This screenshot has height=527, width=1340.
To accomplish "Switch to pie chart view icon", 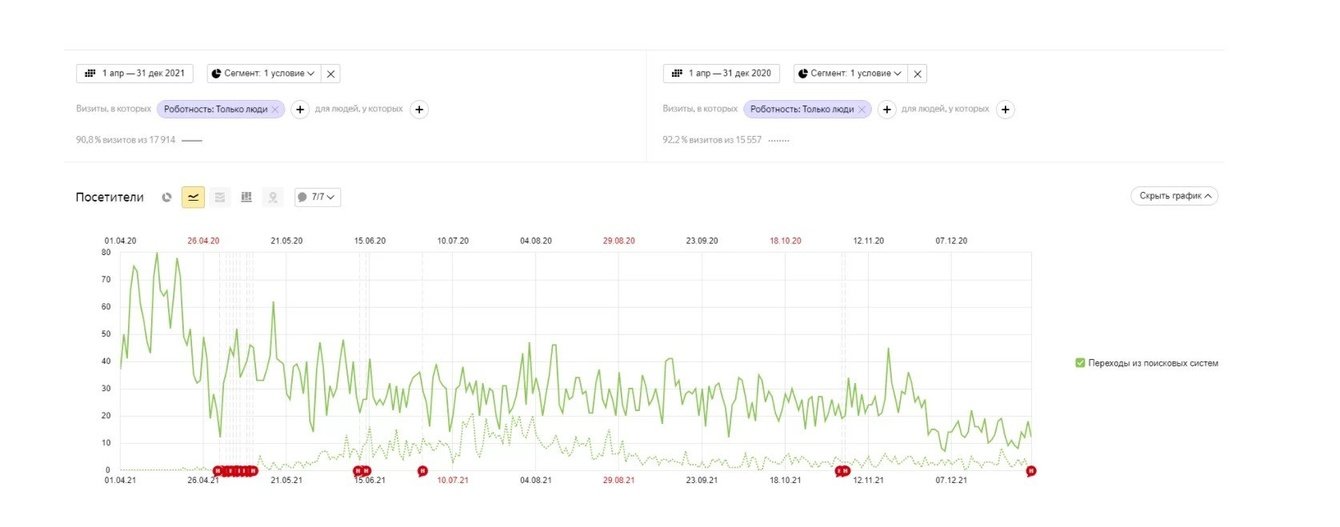I will [167, 197].
